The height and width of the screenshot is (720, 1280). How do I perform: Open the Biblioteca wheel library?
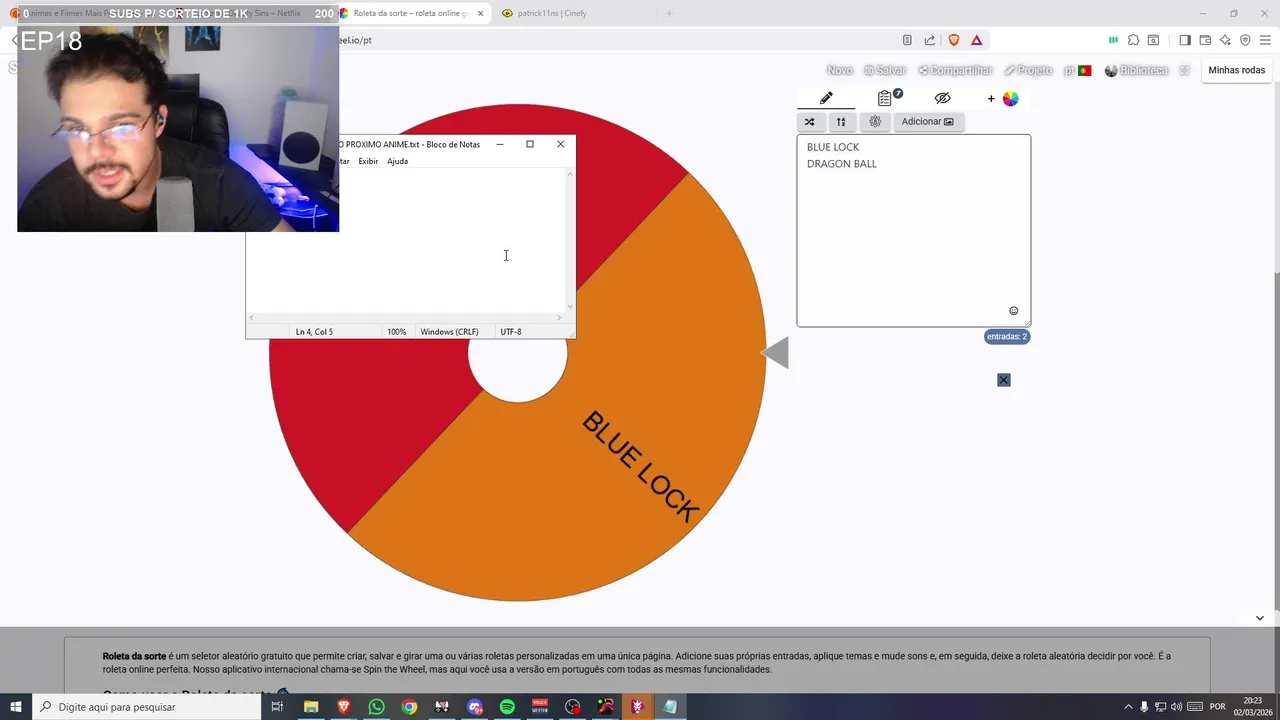pyautogui.click(x=1136, y=70)
